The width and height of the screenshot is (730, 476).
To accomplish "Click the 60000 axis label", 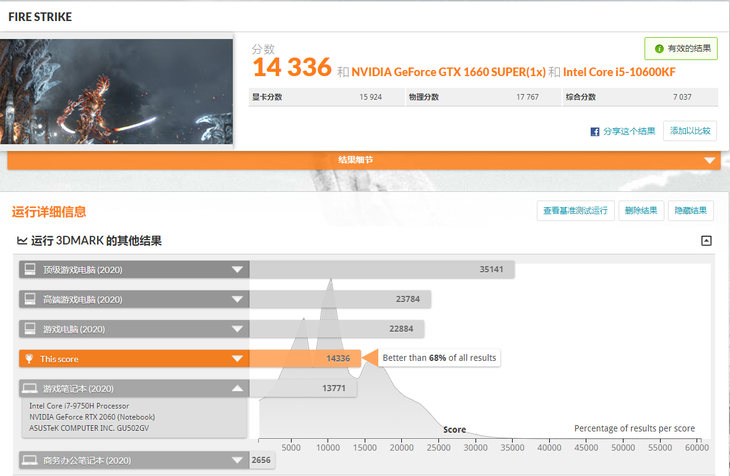I will point(696,448).
